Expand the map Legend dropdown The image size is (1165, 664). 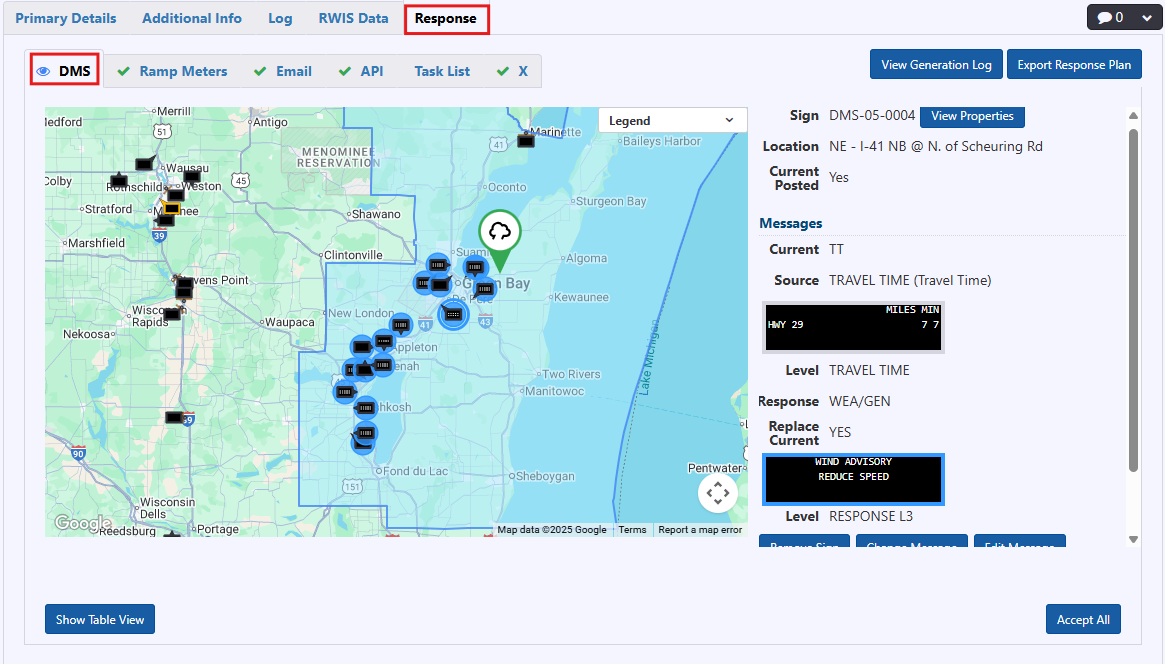tap(672, 121)
